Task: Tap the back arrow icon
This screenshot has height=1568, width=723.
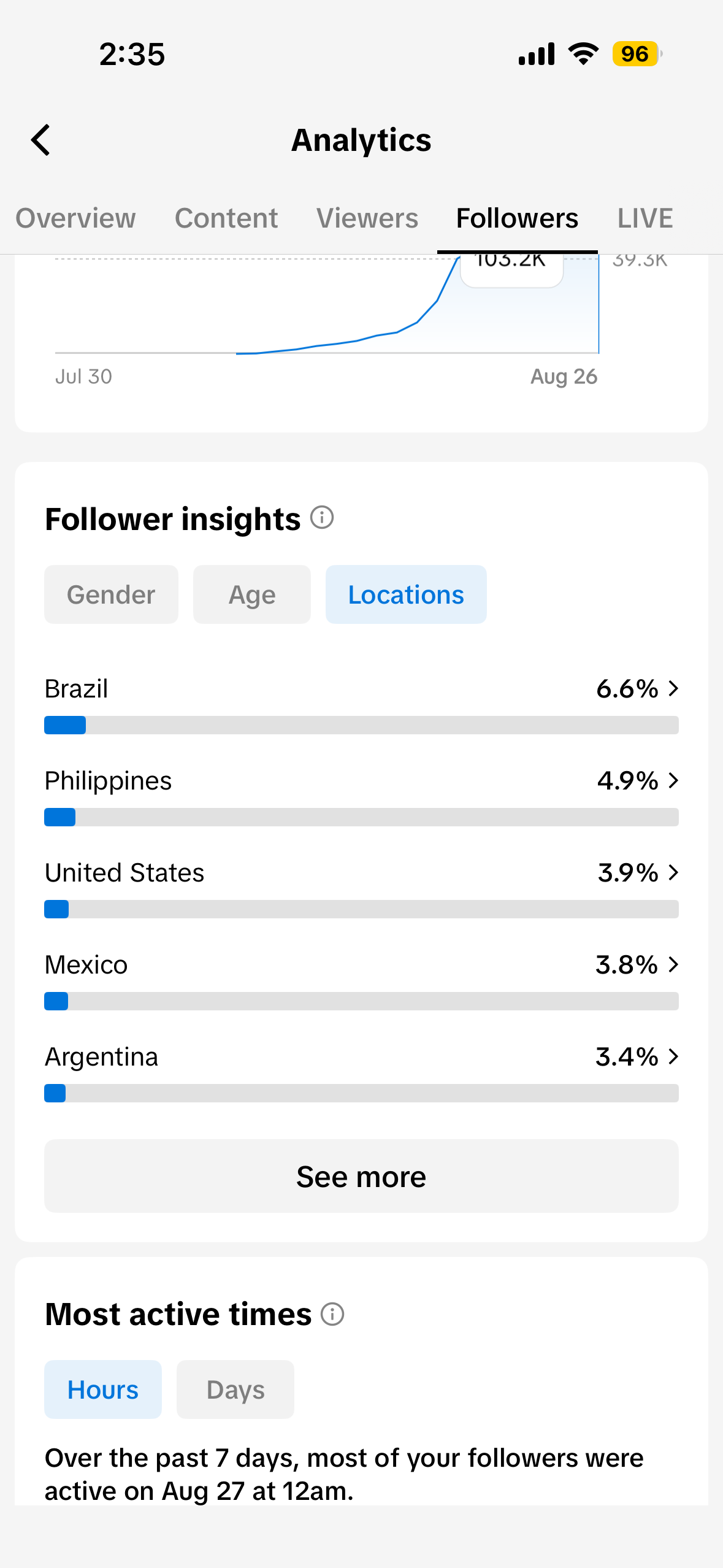Action: pyautogui.click(x=40, y=140)
